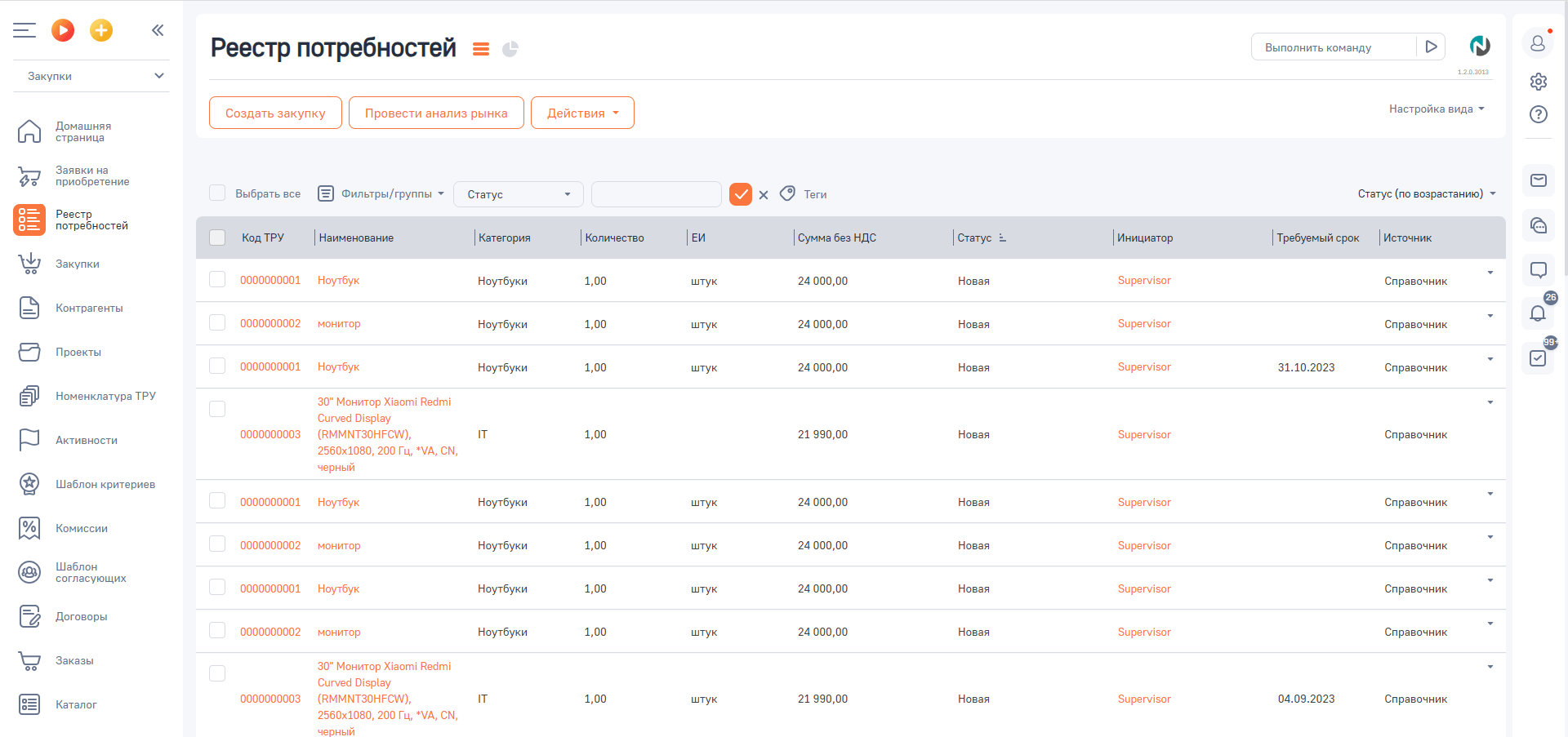The height and width of the screenshot is (737, 1568).
Task: Tick the table header select-all checkbox
Action: pyautogui.click(x=217, y=238)
